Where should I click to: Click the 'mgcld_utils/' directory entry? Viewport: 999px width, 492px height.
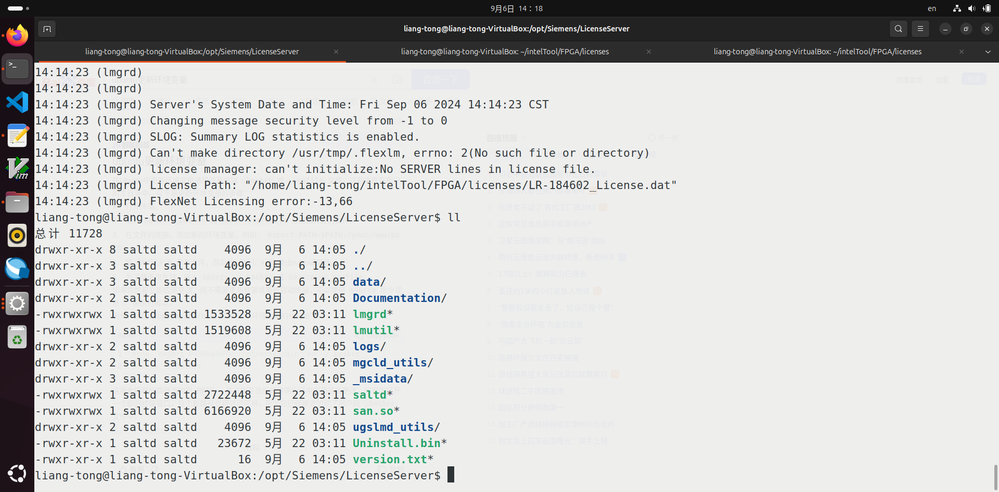pyautogui.click(x=393, y=363)
